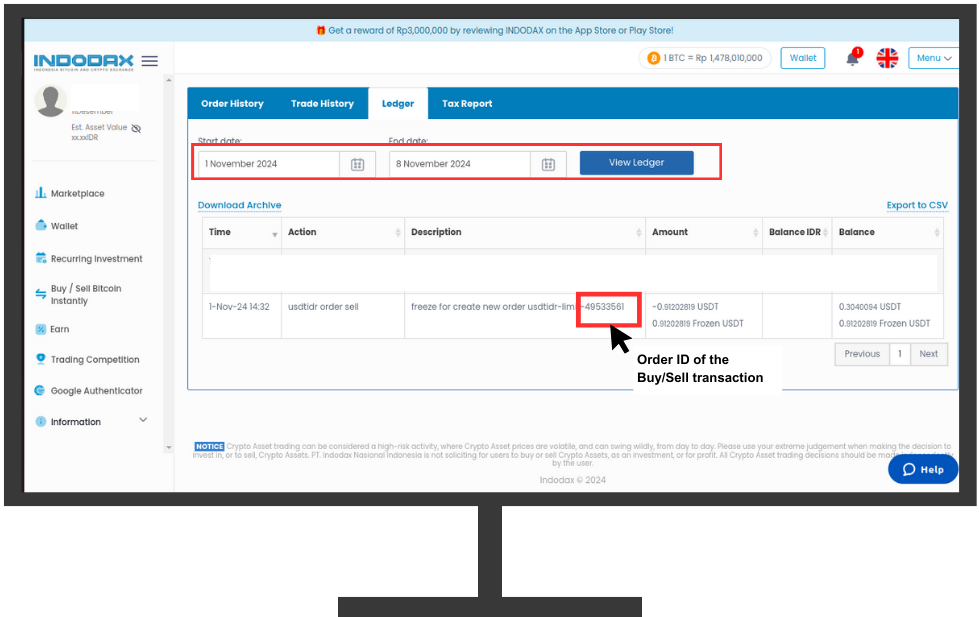Select the Ledger tab
The image size is (979, 617).
coord(398,104)
